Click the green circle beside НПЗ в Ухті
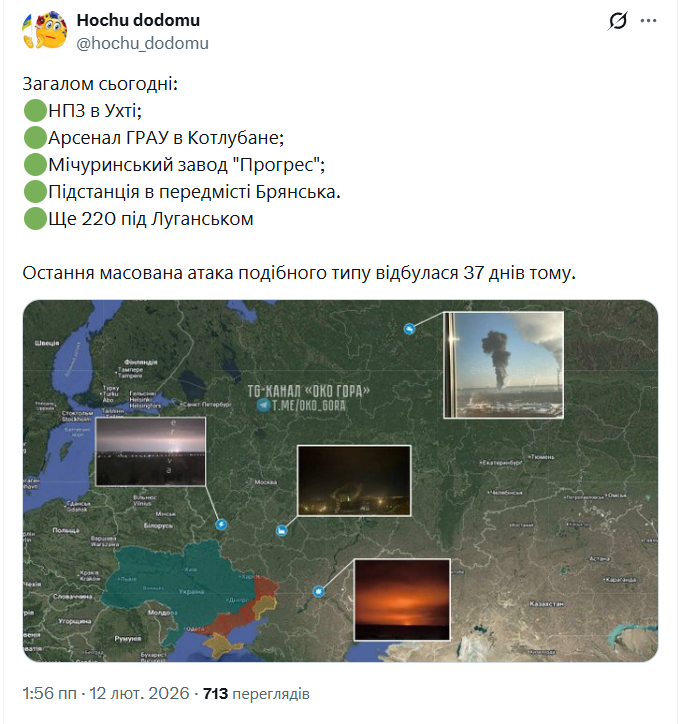Image resolution: width=684 pixels, height=724 pixels. tap(35, 111)
